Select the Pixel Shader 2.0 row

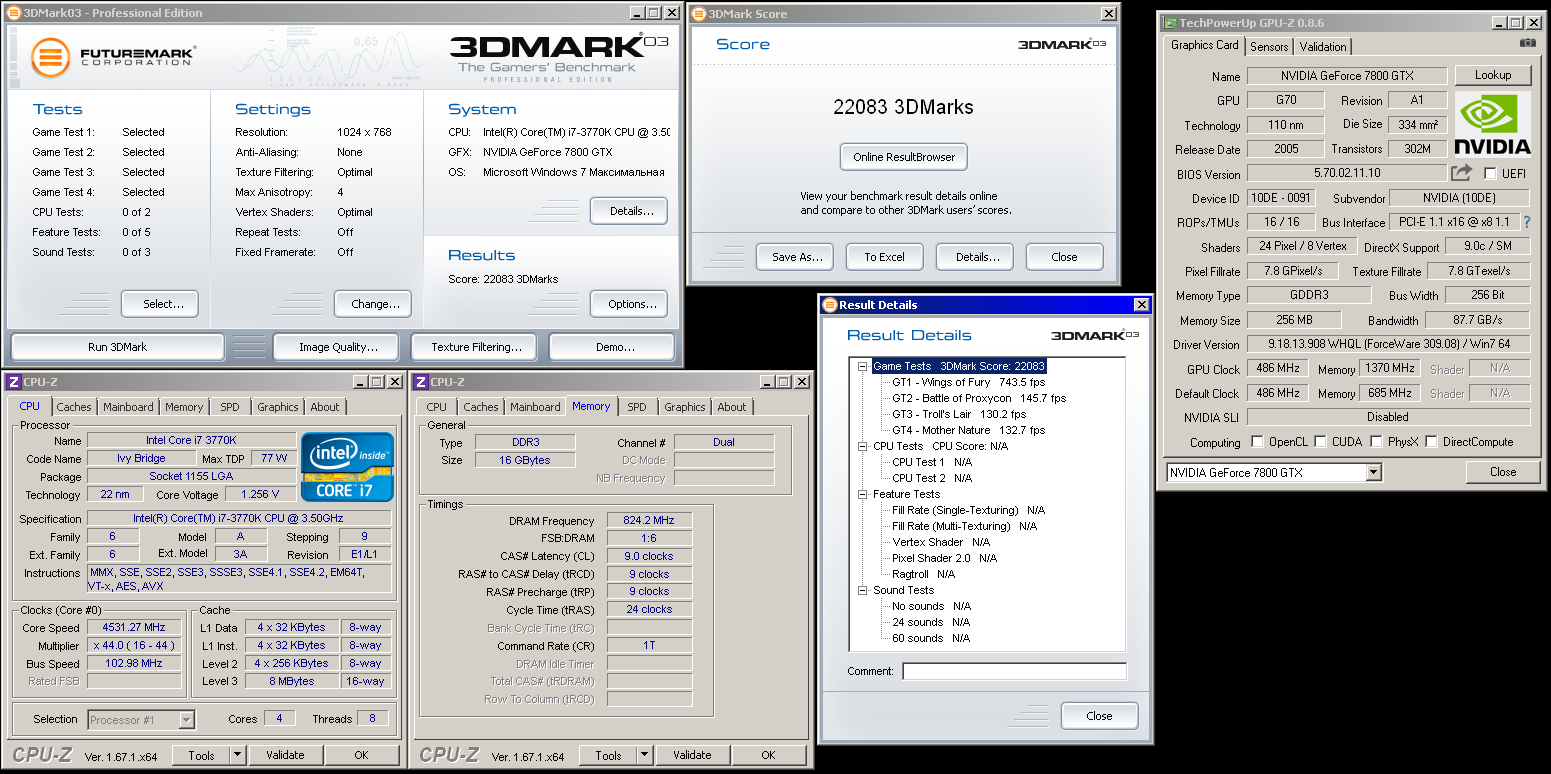coord(945,558)
